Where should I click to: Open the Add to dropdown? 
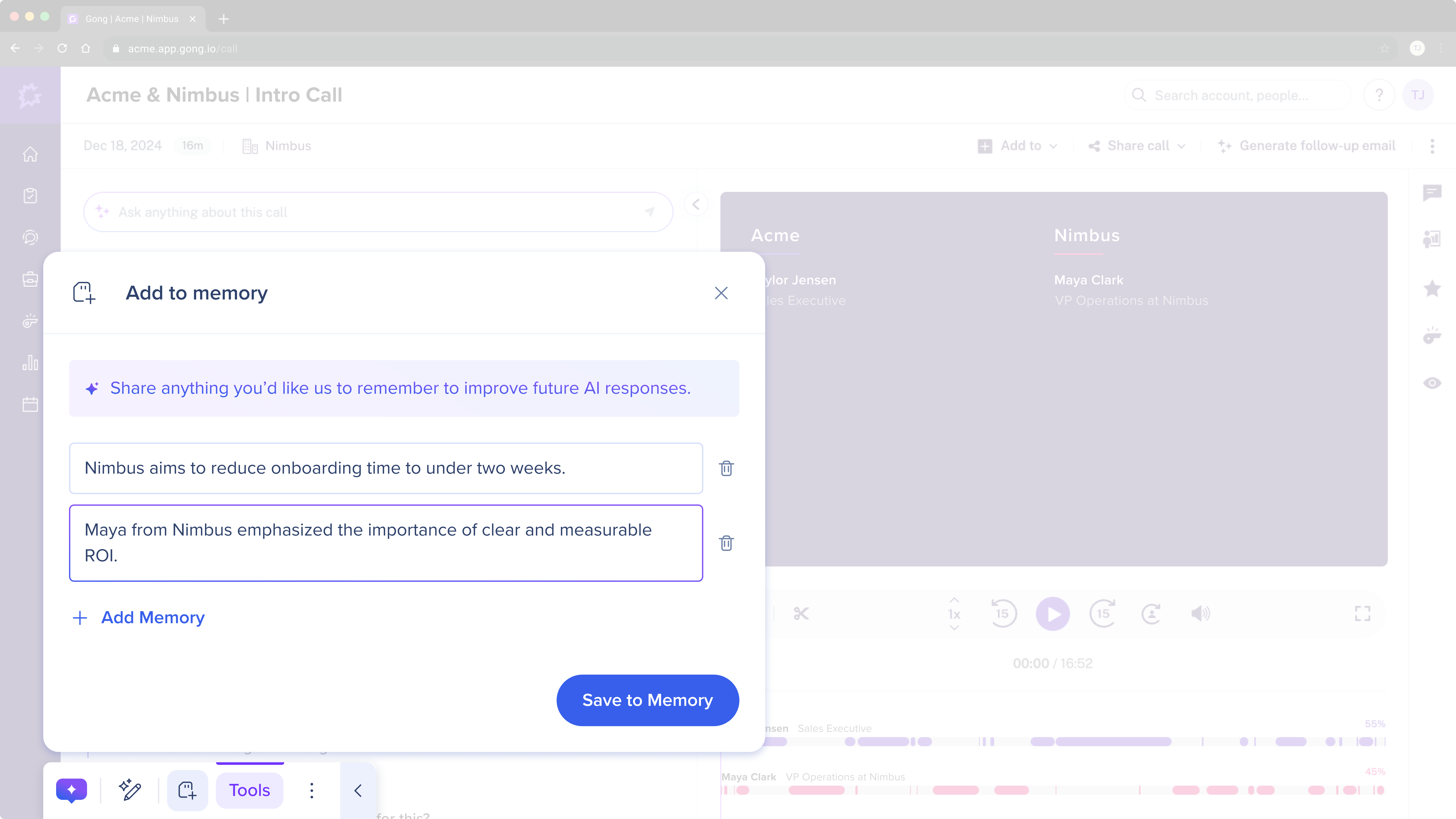tap(1017, 146)
